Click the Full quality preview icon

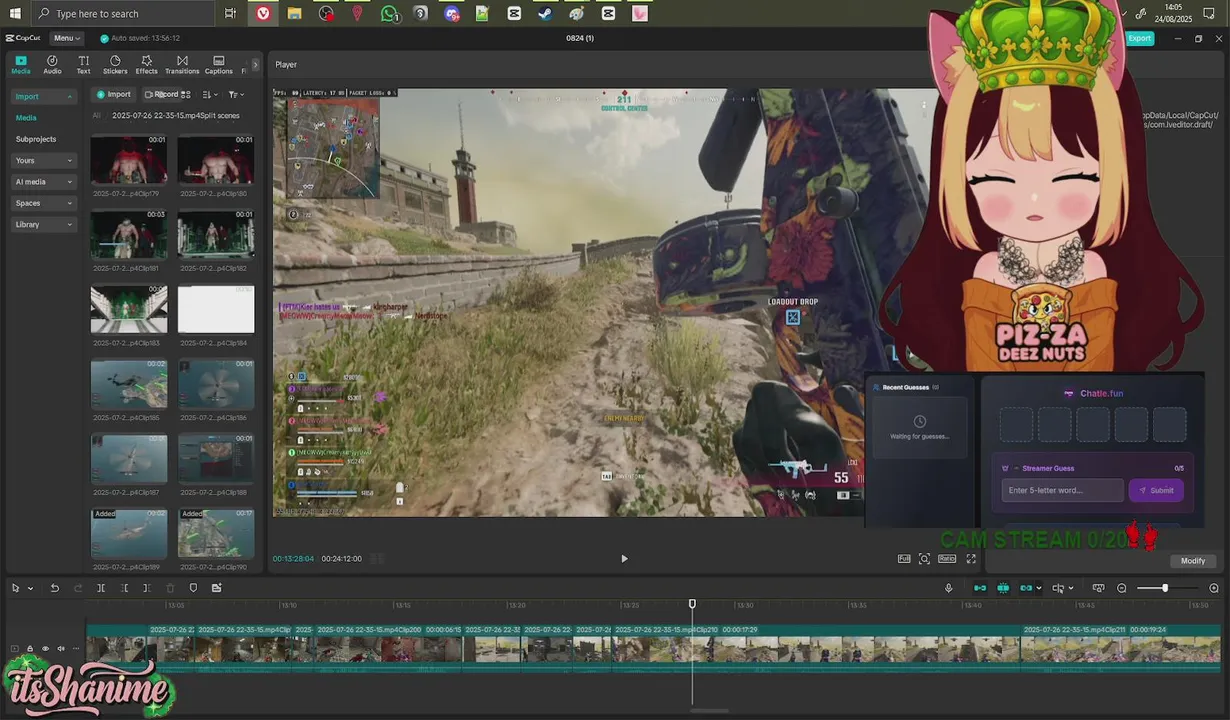(x=904, y=559)
